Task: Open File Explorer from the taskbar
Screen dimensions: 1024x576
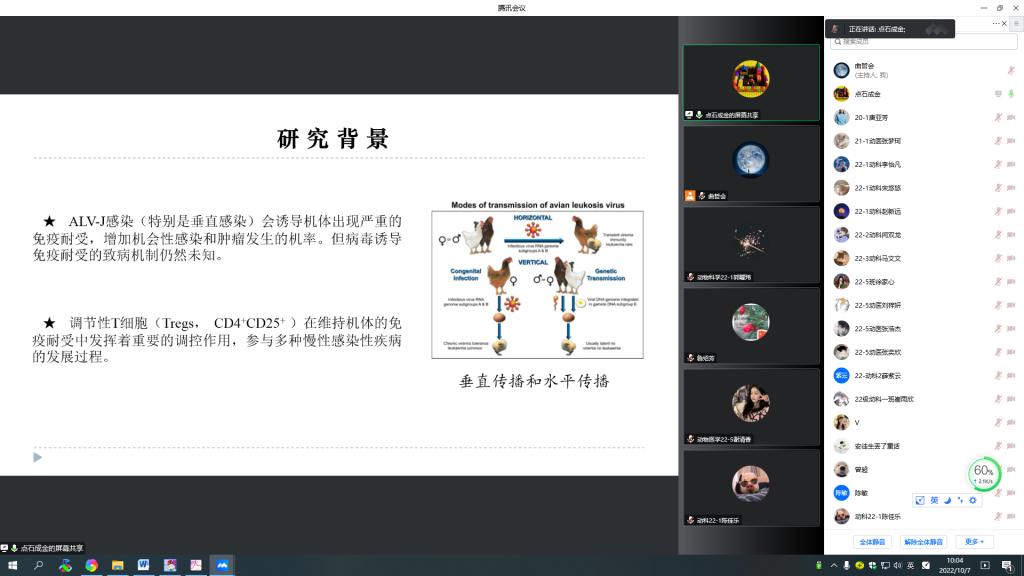Action: [117, 565]
